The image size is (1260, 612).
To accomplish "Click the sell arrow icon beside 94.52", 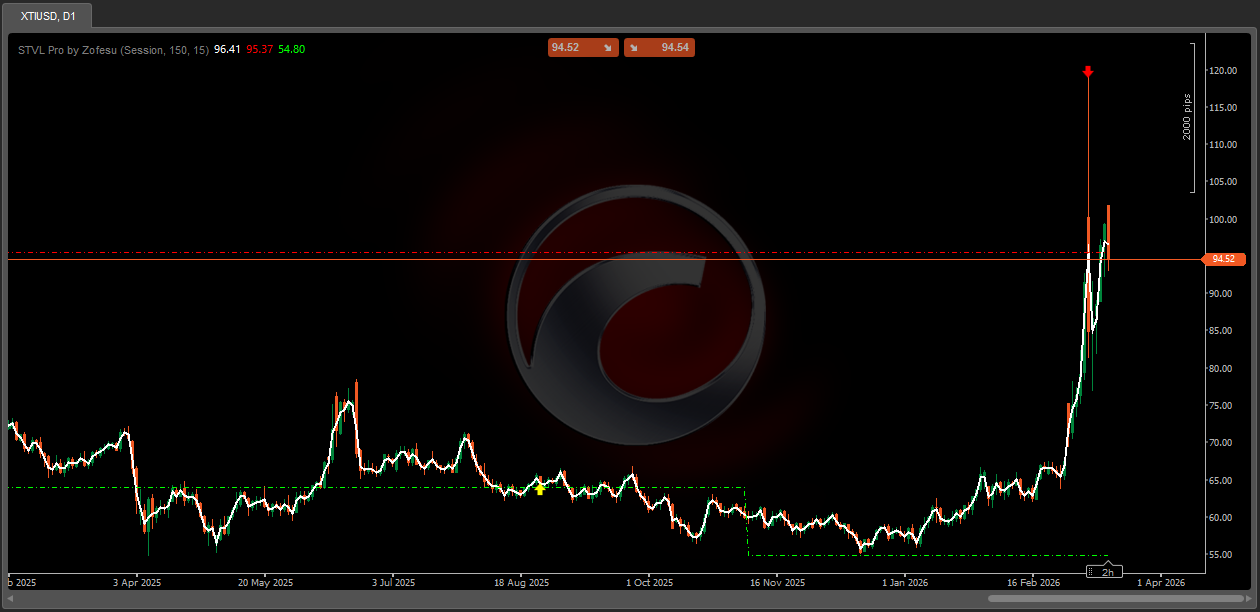I will click(x=606, y=47).
